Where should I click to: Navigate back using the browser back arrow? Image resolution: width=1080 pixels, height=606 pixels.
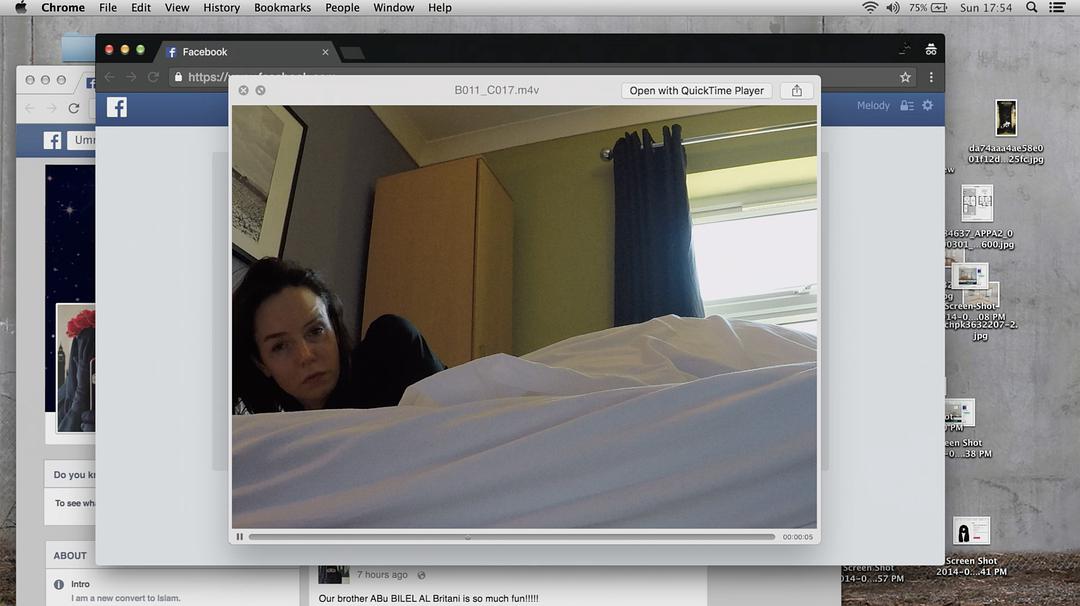click(x=108, y=76)
